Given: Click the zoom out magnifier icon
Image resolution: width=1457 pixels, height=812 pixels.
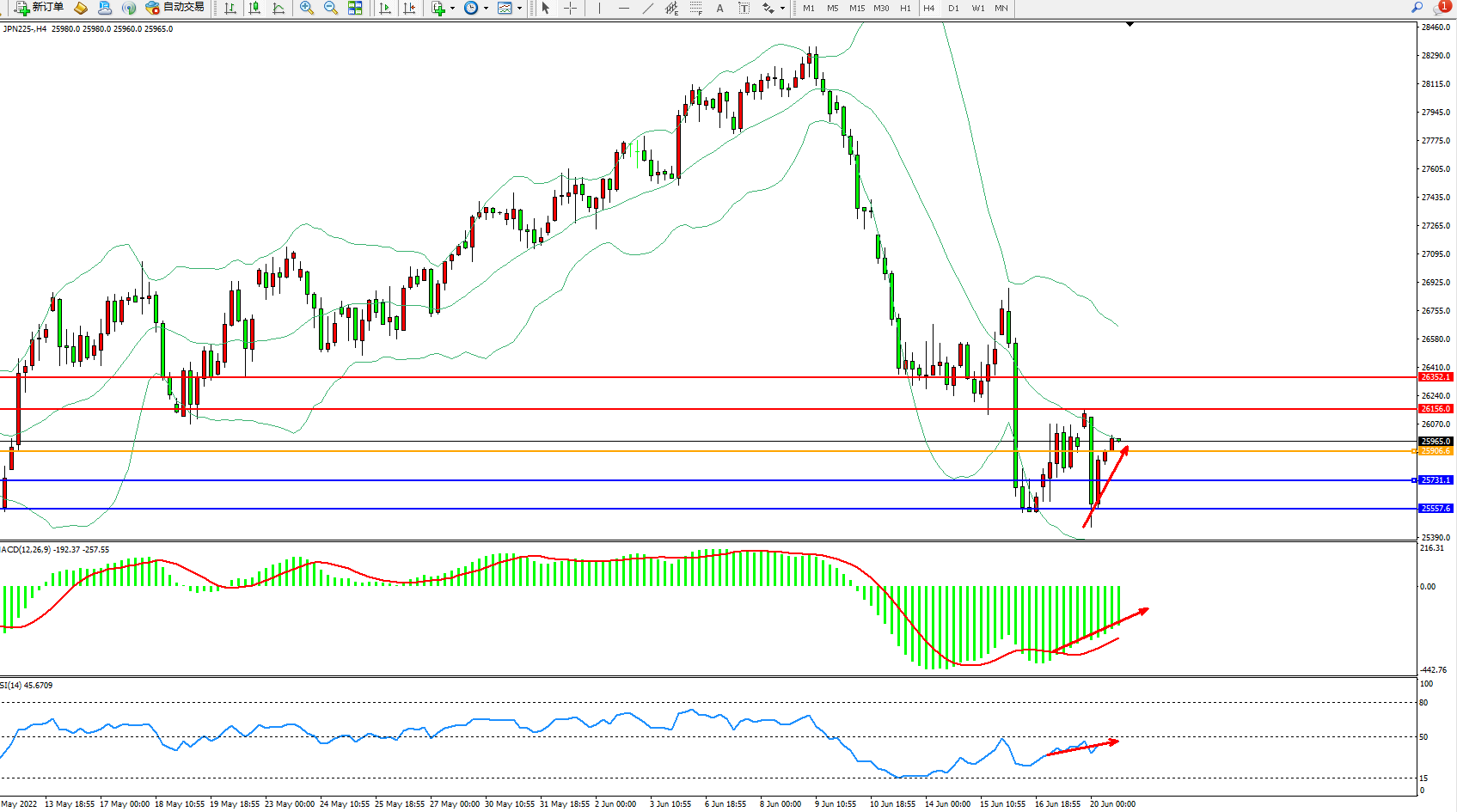Looking at the screenshot, I should coord(330,8).
